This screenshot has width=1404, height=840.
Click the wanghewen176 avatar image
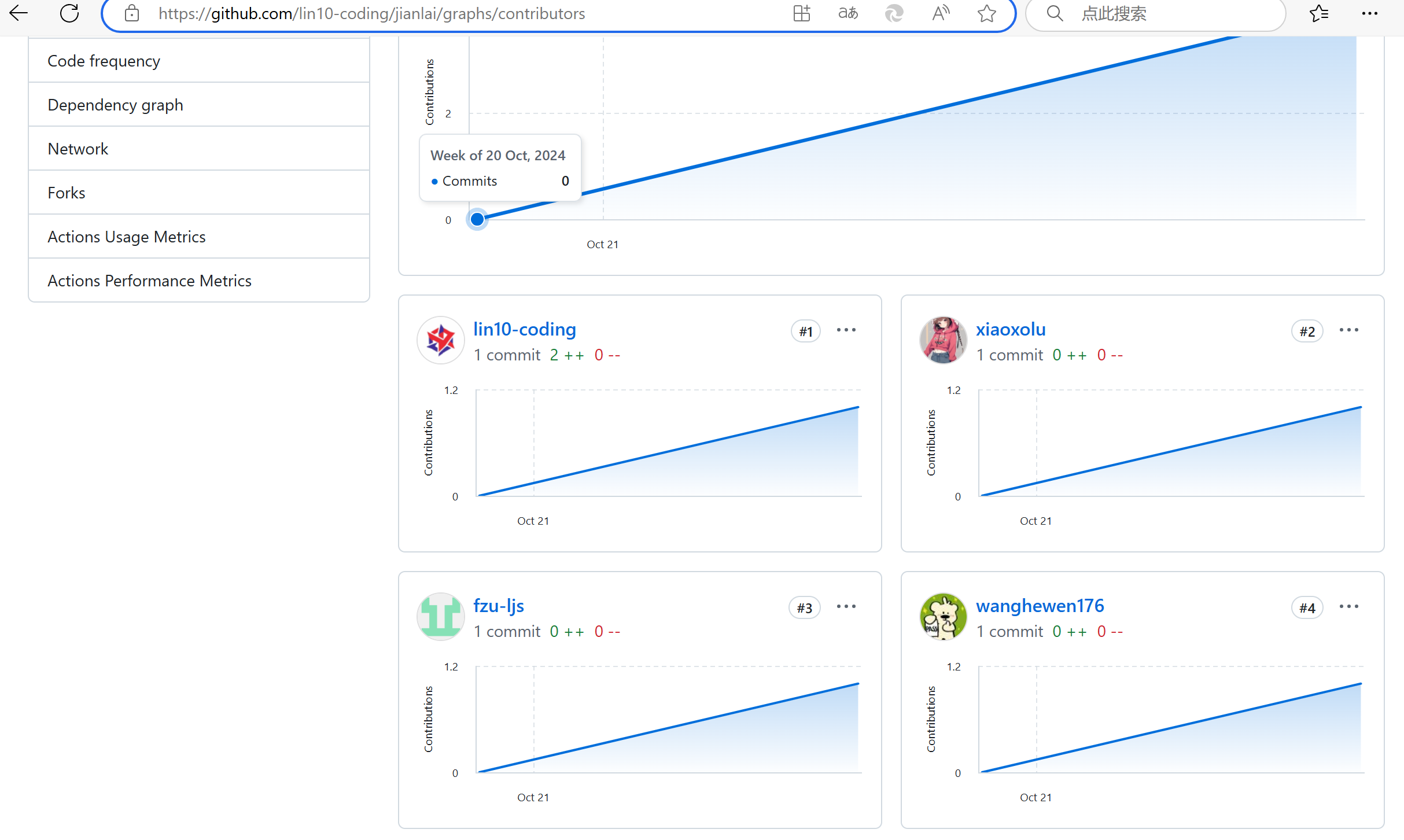click(943, 617)
